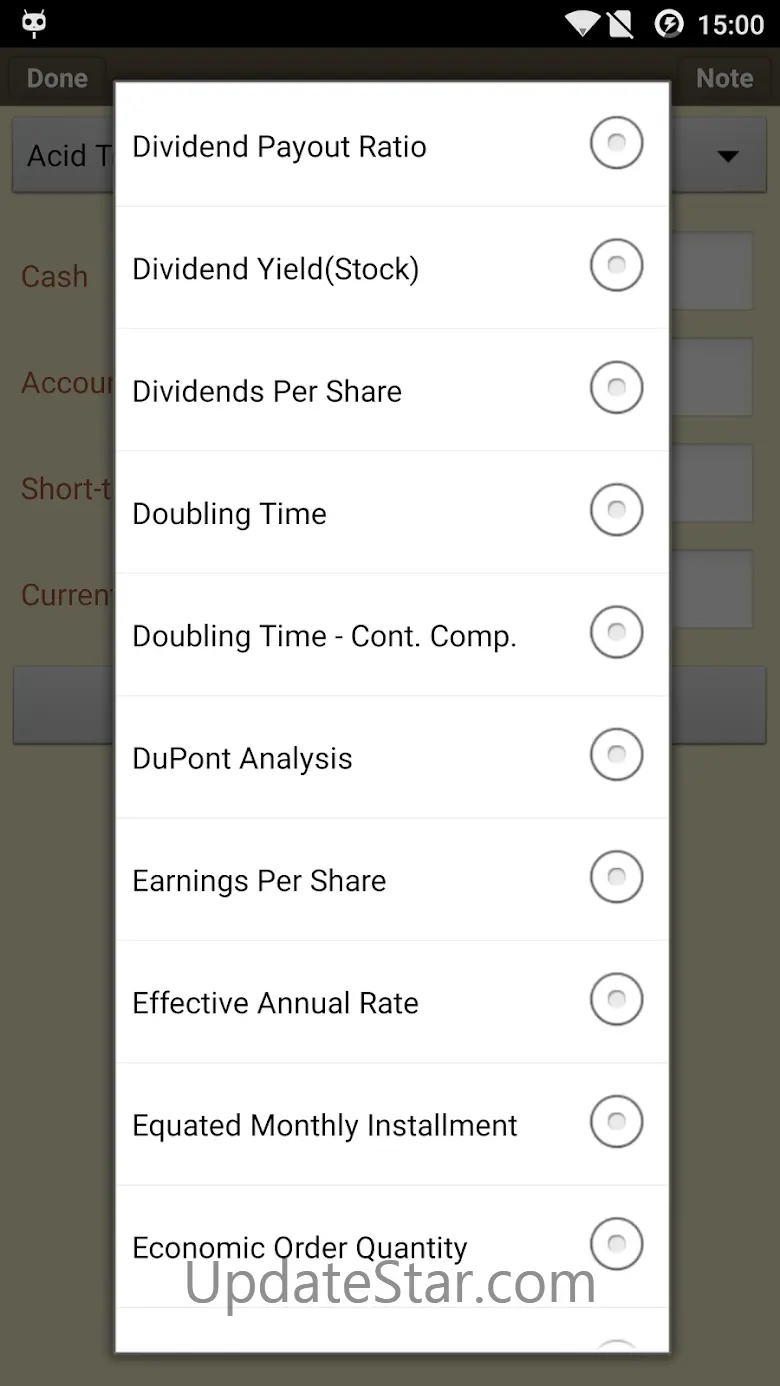
Task: Tap the Effective Annual Rate entry text
Action: 275,1003
